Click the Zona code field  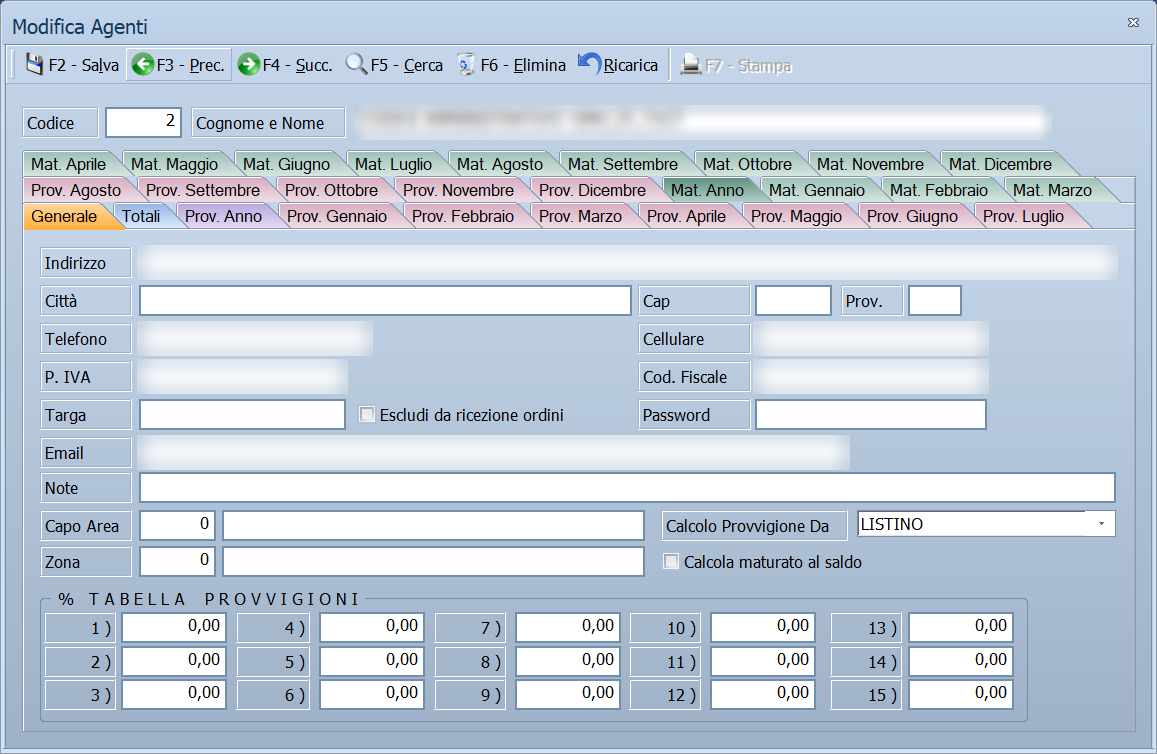pos(177,561)
